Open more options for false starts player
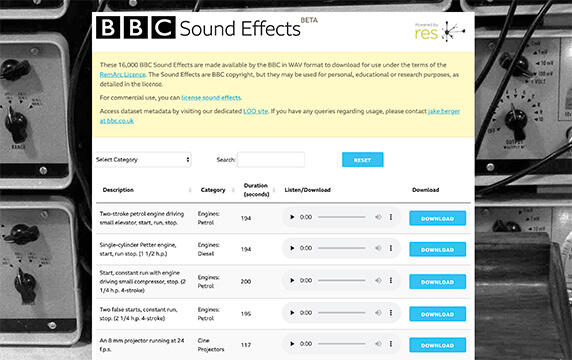 click(x=391, y=313)
